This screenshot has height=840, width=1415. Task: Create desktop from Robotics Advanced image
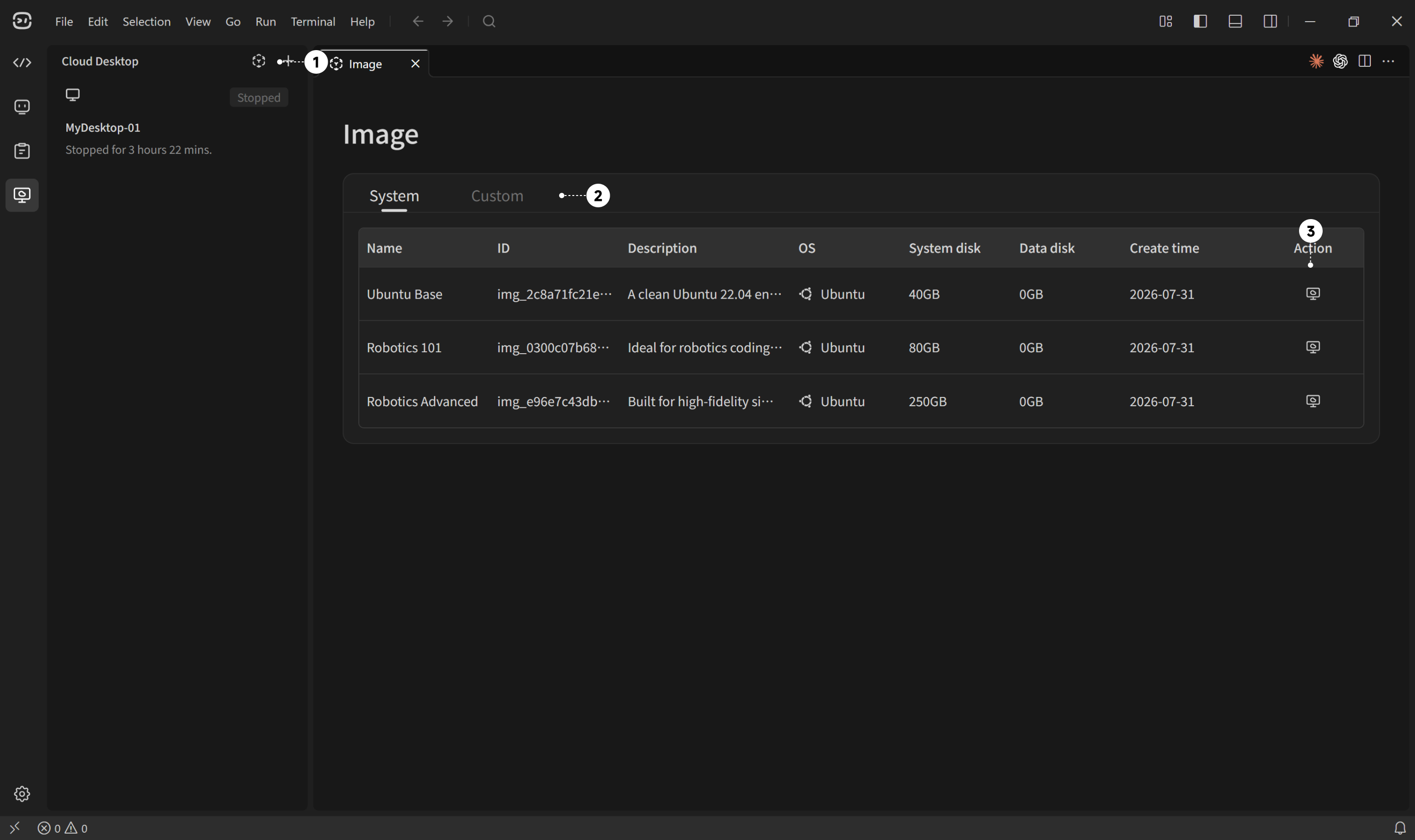(x=1312, y=401)
